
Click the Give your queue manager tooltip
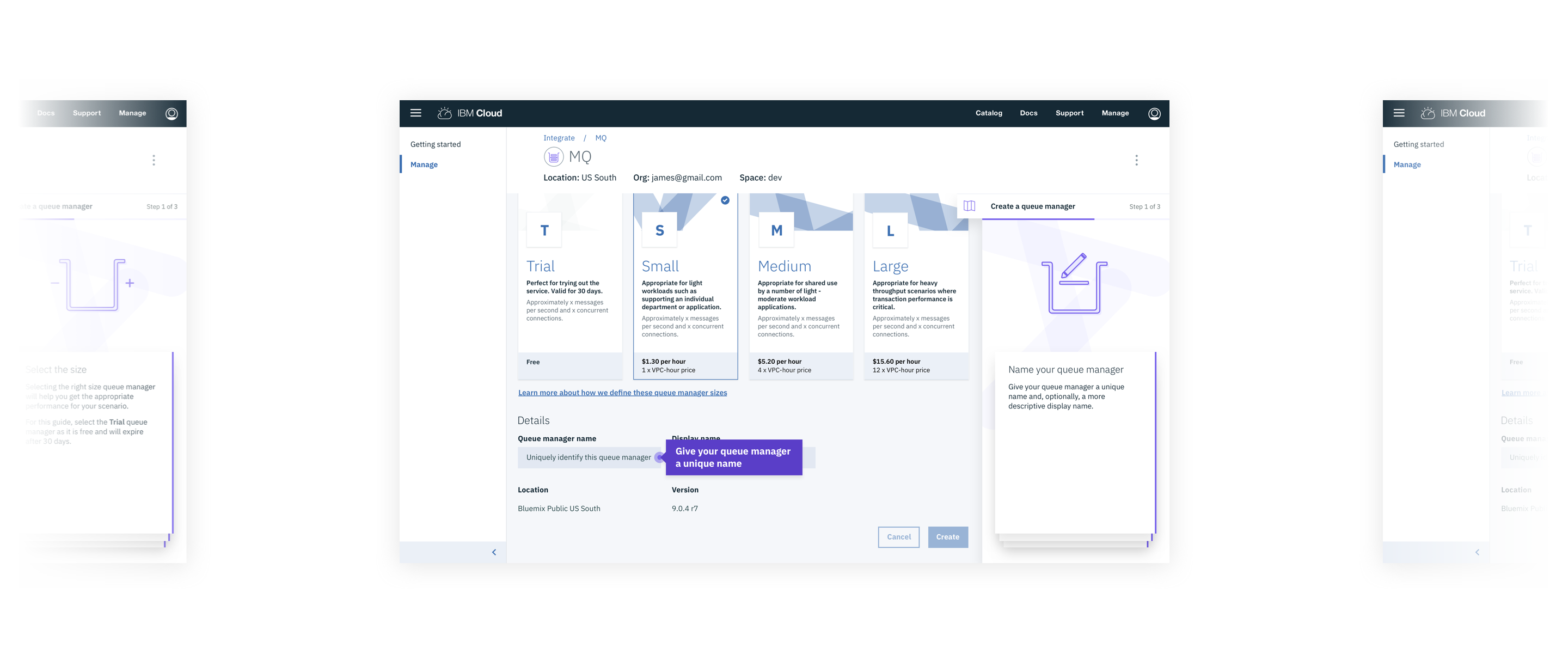[733, 457]
